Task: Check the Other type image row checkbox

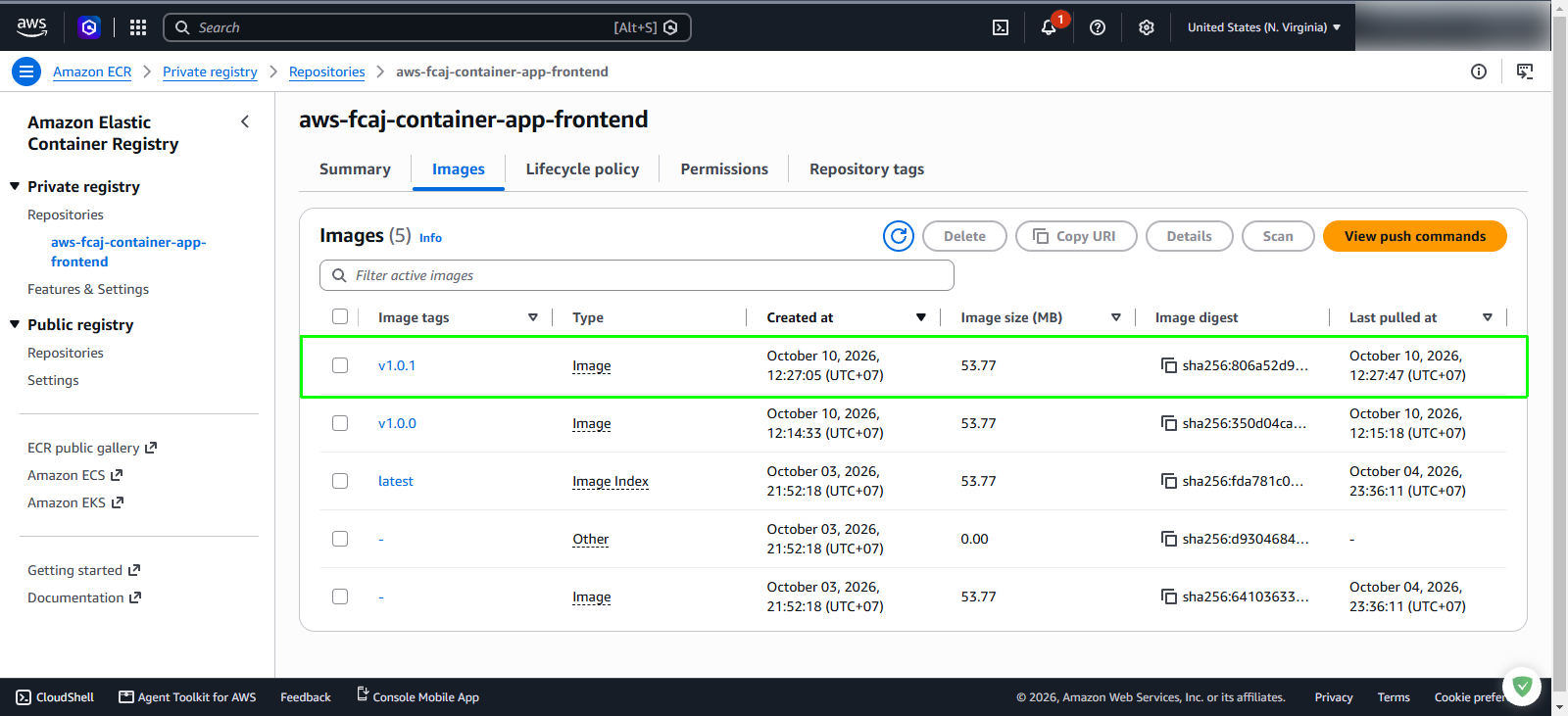Action: coord(340,539)
